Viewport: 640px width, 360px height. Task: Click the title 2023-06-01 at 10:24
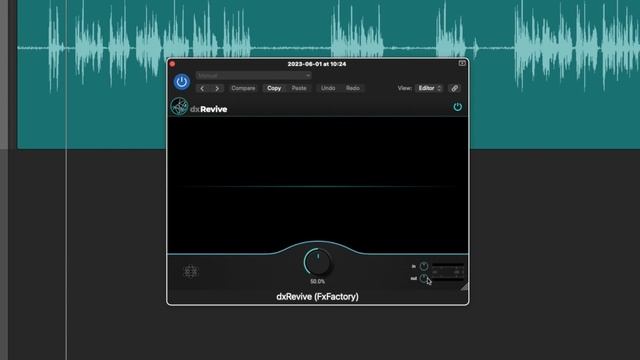[317, 64]
